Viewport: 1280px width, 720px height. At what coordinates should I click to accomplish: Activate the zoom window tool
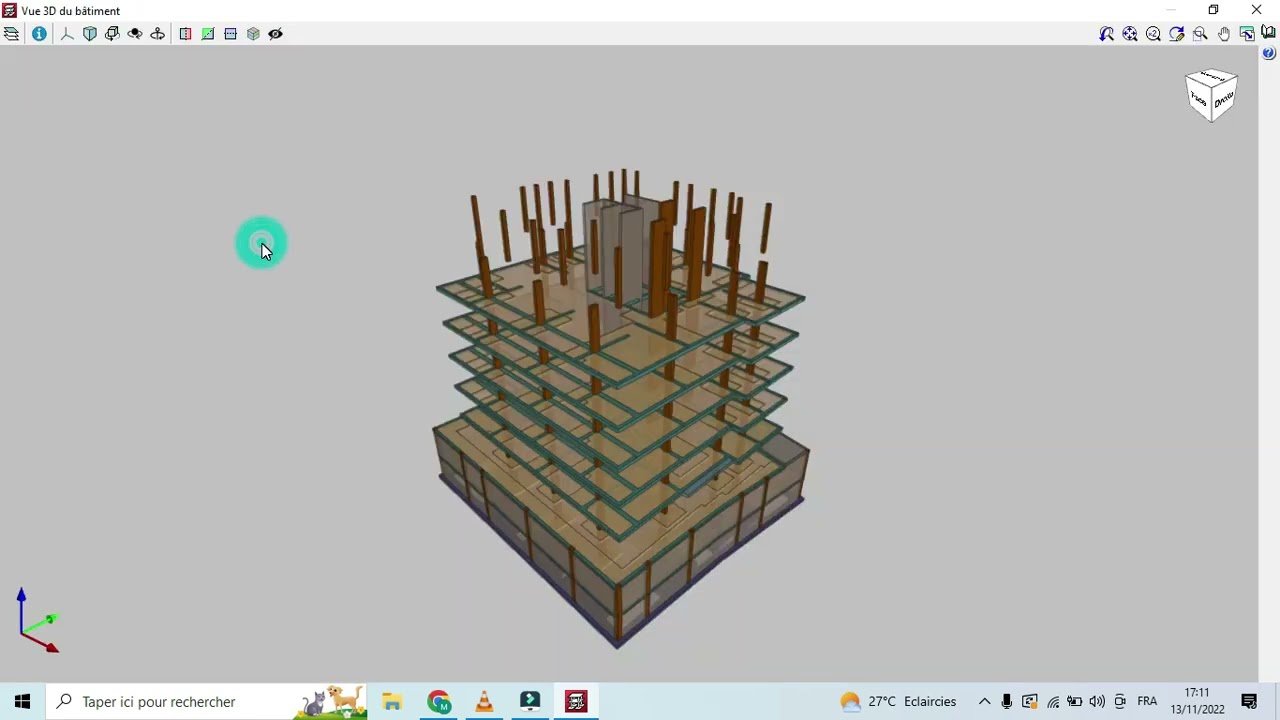(x=1200, y=34)
